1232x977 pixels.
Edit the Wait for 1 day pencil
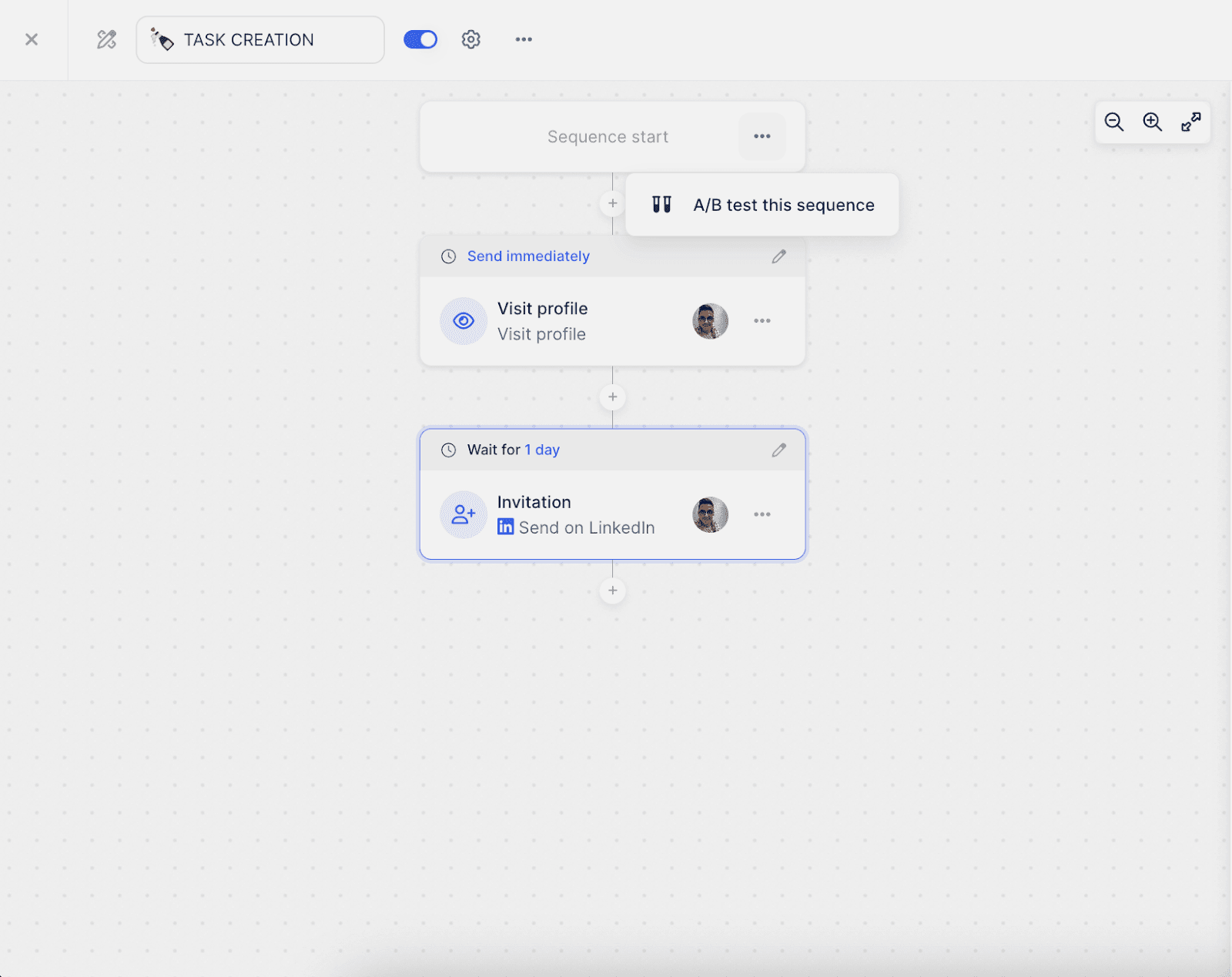tap(778, 450)
